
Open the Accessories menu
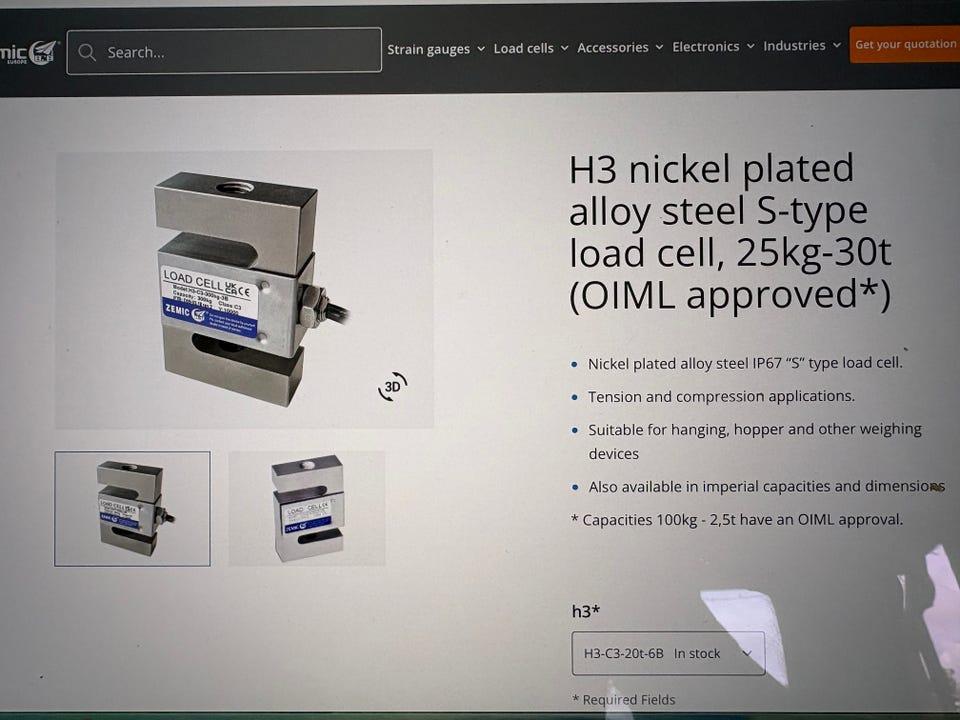(x=620, y=47)
